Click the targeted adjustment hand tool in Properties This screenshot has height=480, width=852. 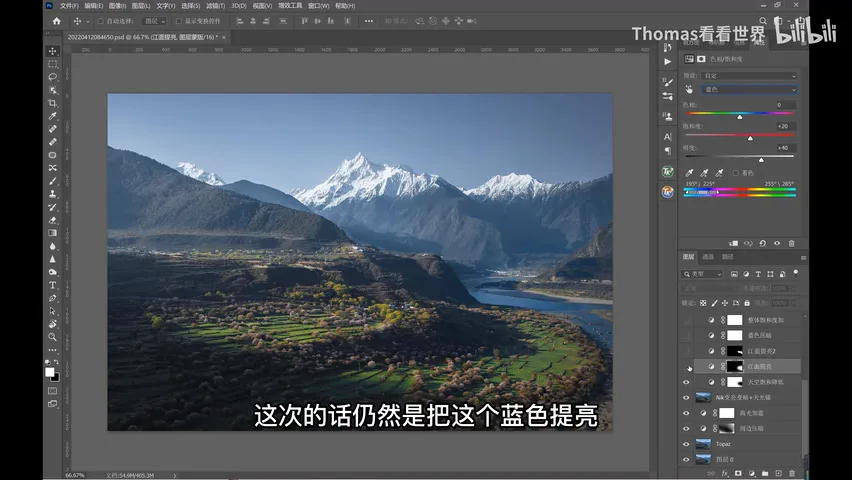(689, 90)
